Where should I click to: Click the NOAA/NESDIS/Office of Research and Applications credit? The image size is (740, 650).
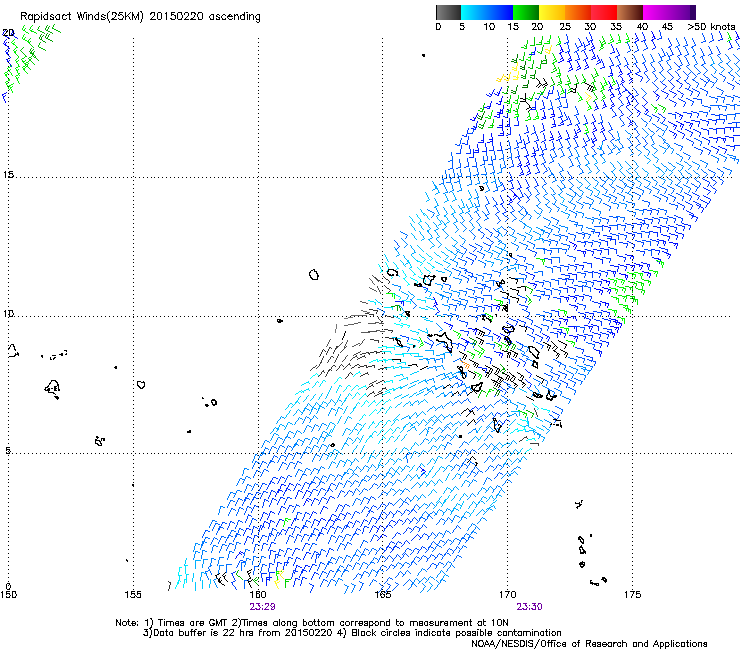click(589, 644)
